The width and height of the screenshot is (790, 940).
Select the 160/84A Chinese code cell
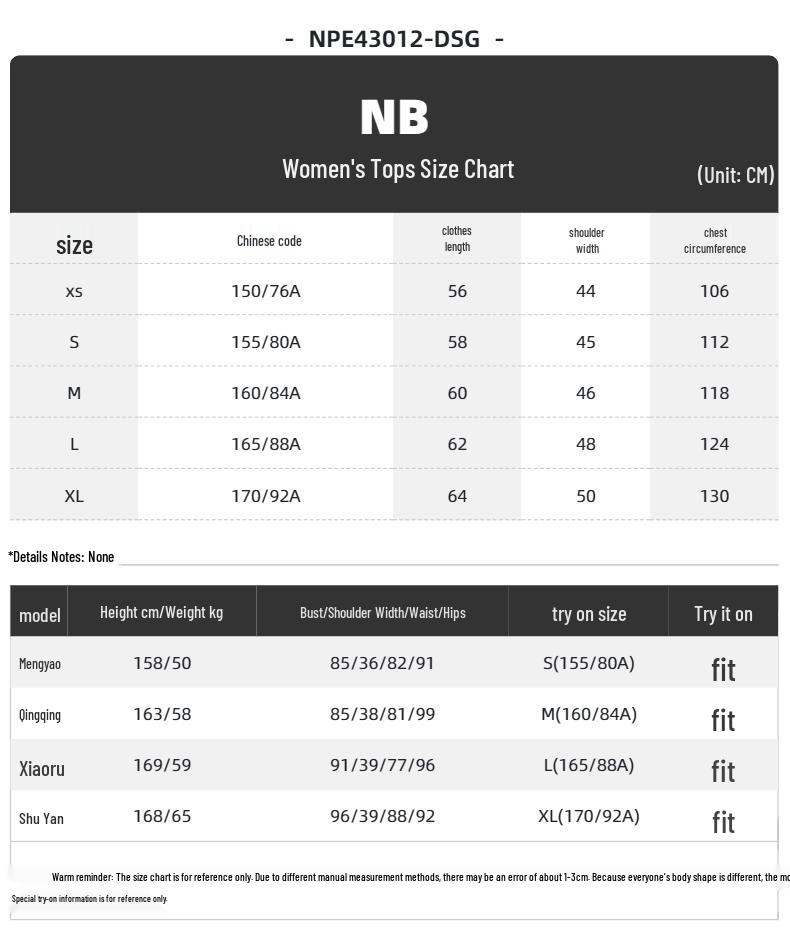[266, 393]
